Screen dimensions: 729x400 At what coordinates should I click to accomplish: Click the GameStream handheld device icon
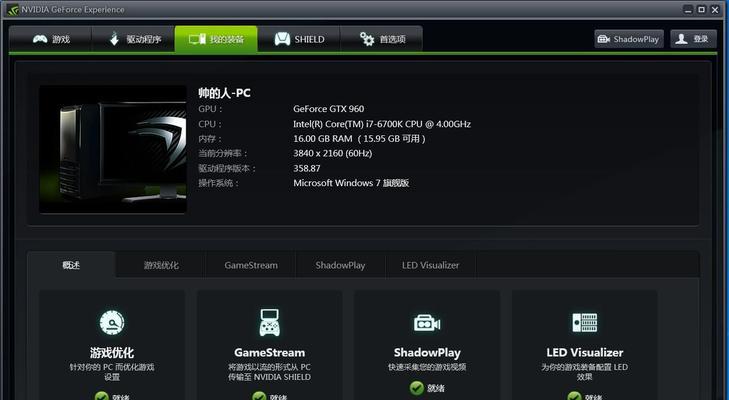270,322
